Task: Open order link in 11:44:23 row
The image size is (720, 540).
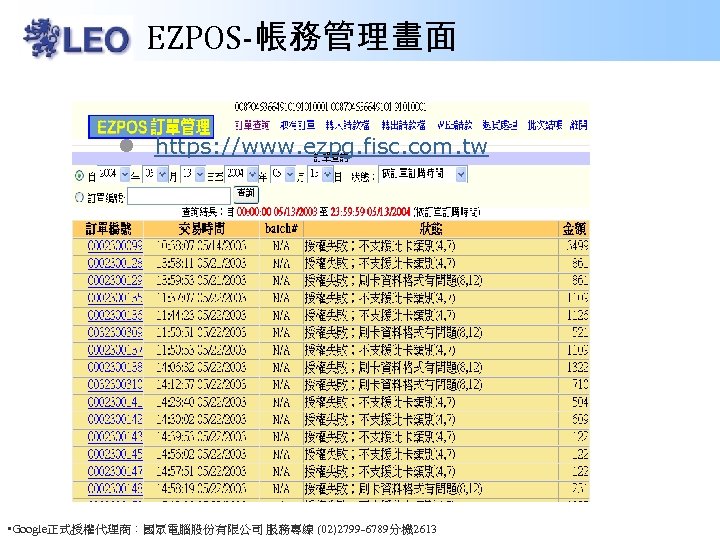Action: [115, 315]
